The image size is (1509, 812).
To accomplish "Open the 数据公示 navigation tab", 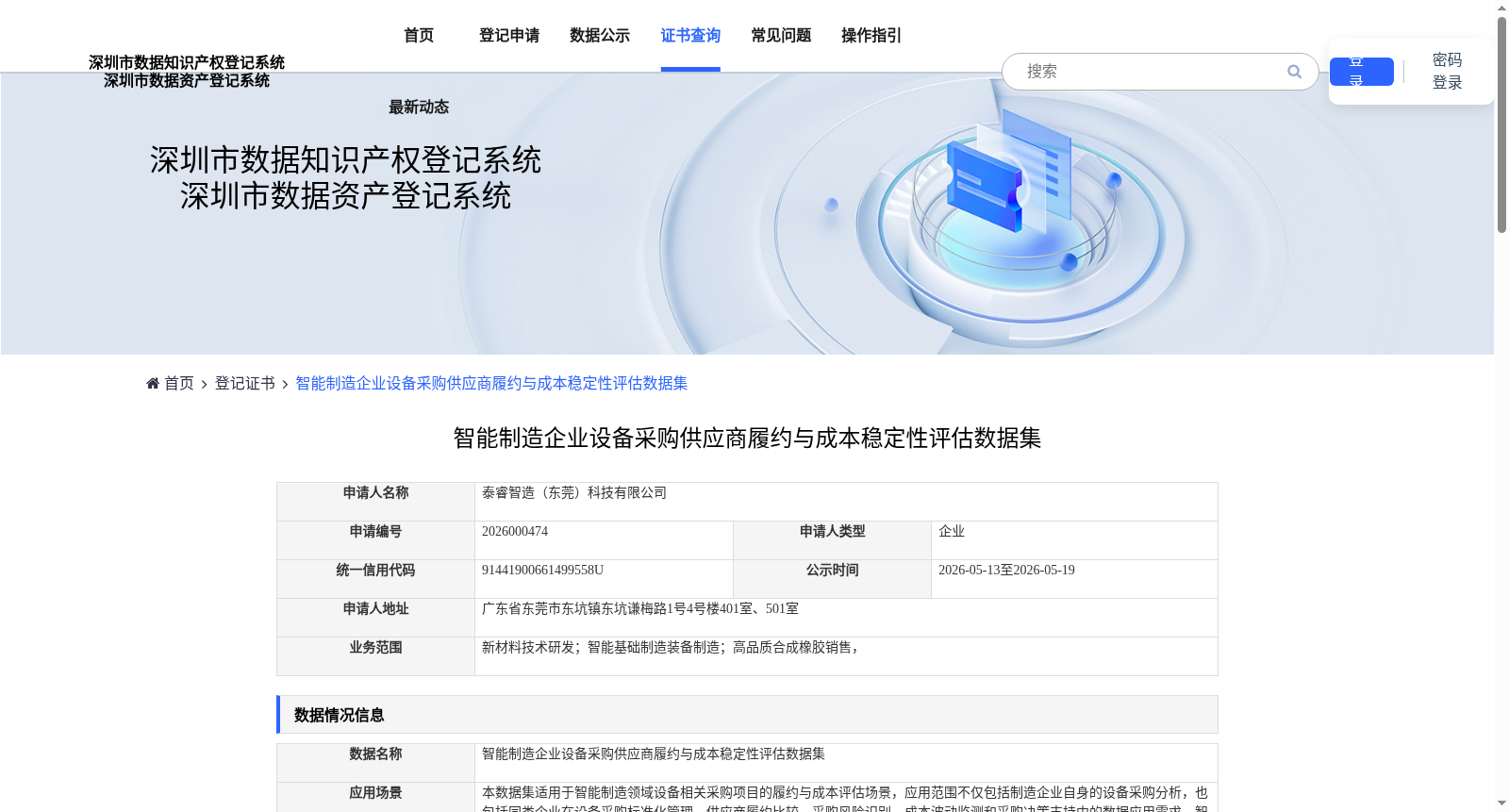I will 600,36.
